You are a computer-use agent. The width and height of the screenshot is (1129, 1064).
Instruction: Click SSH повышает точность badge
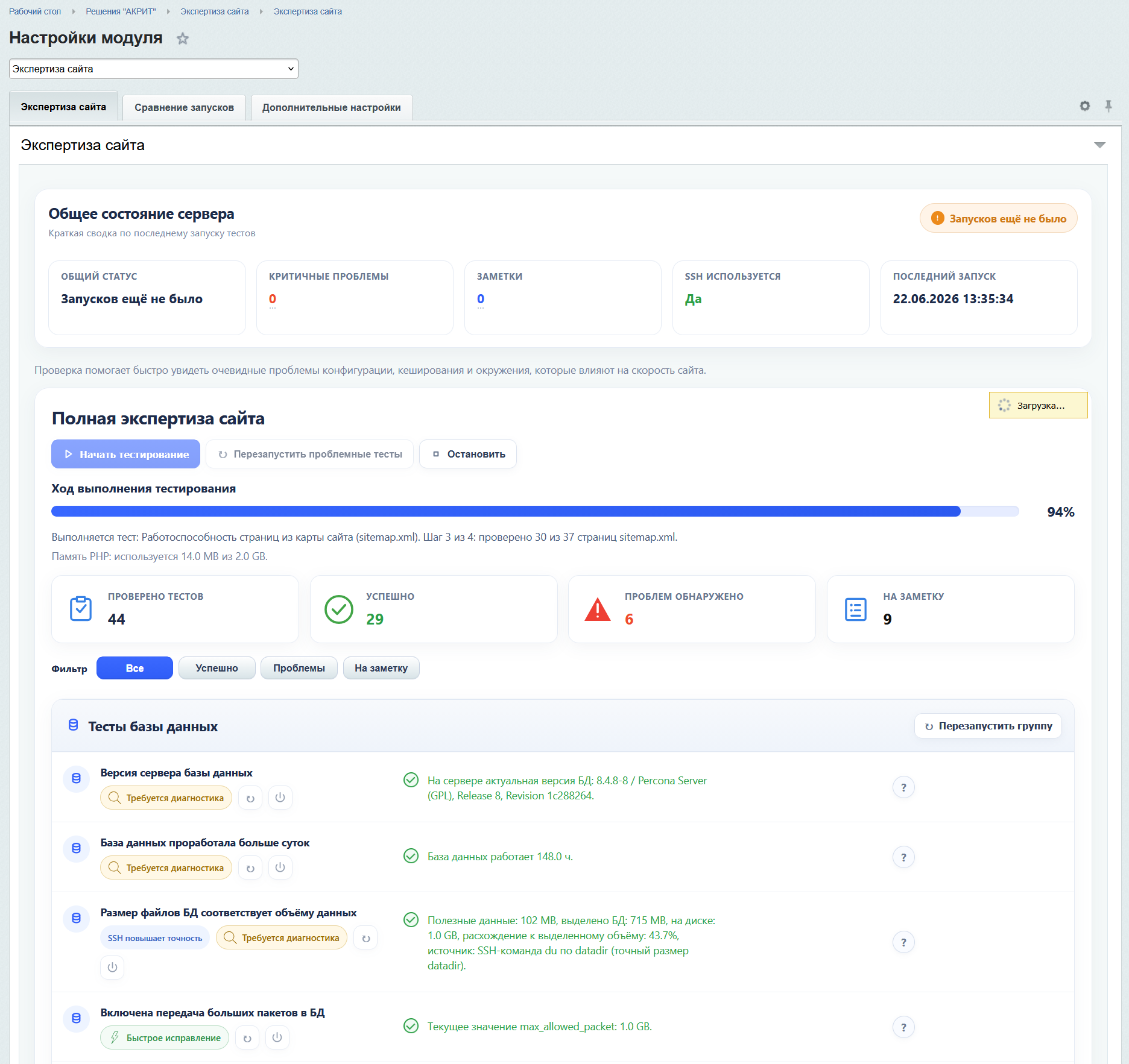pos(155,937)
